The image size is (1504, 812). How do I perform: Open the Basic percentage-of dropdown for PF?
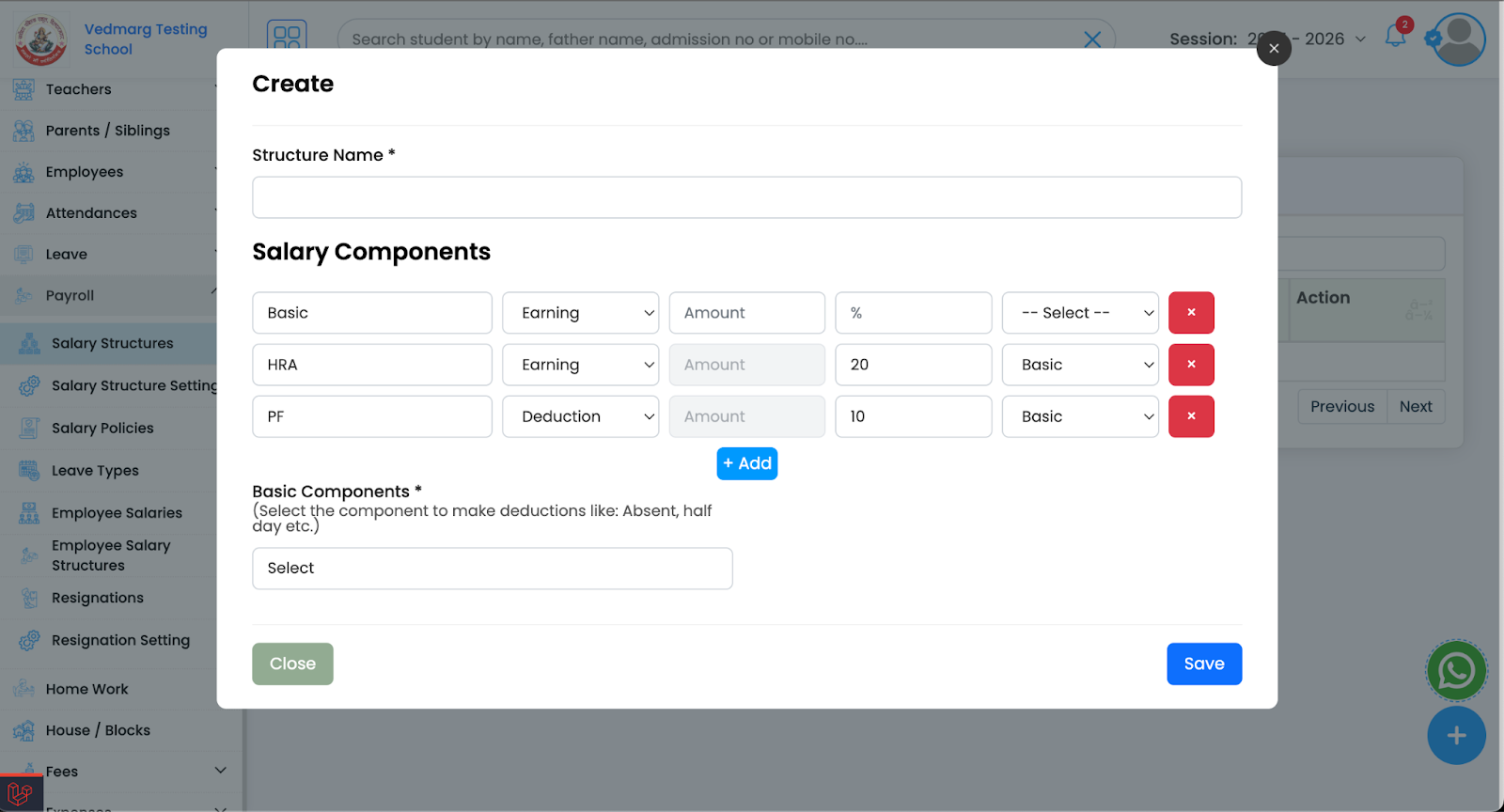[x=1080, y=416]
